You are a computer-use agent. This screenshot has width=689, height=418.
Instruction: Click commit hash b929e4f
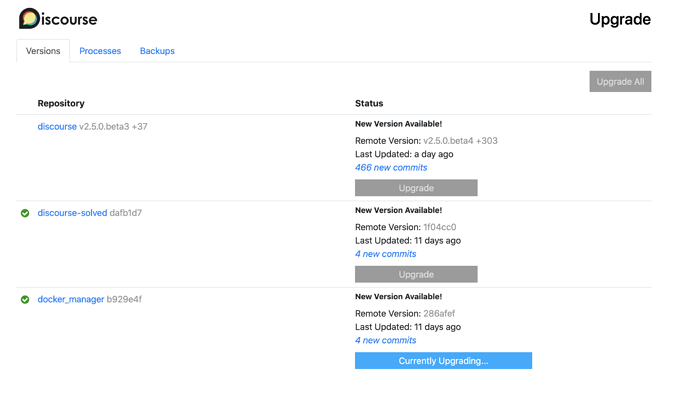tap(124, 299)
